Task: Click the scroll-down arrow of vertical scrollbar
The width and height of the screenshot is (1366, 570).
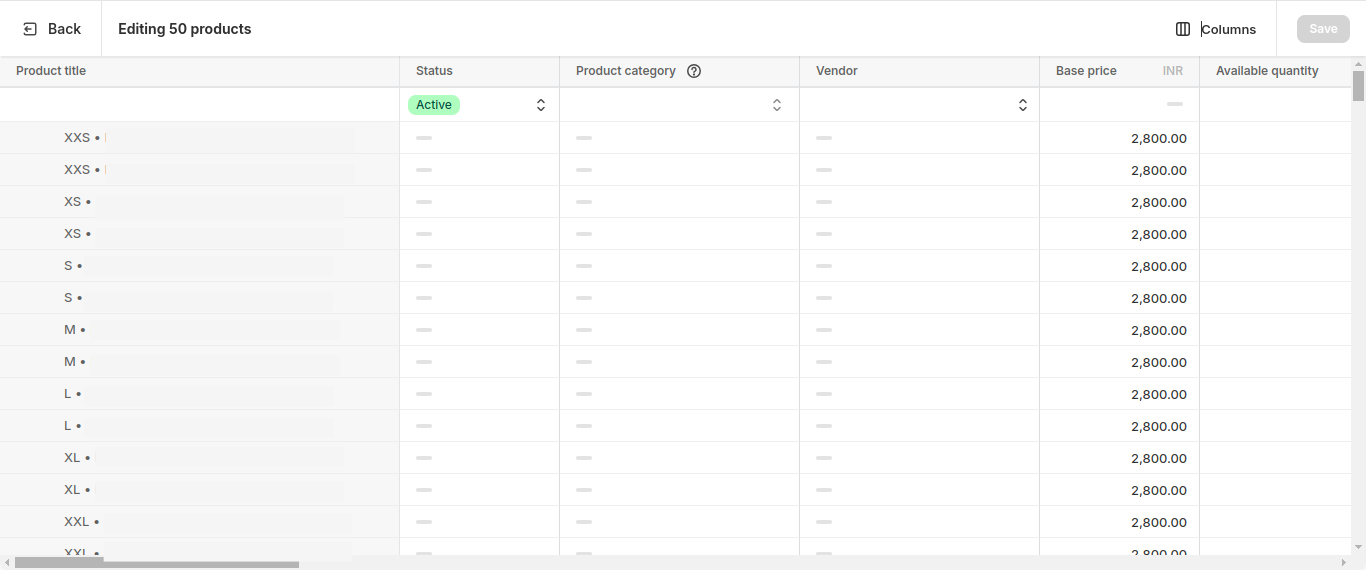Action: pyautogui.click(x=1358, y=547)
